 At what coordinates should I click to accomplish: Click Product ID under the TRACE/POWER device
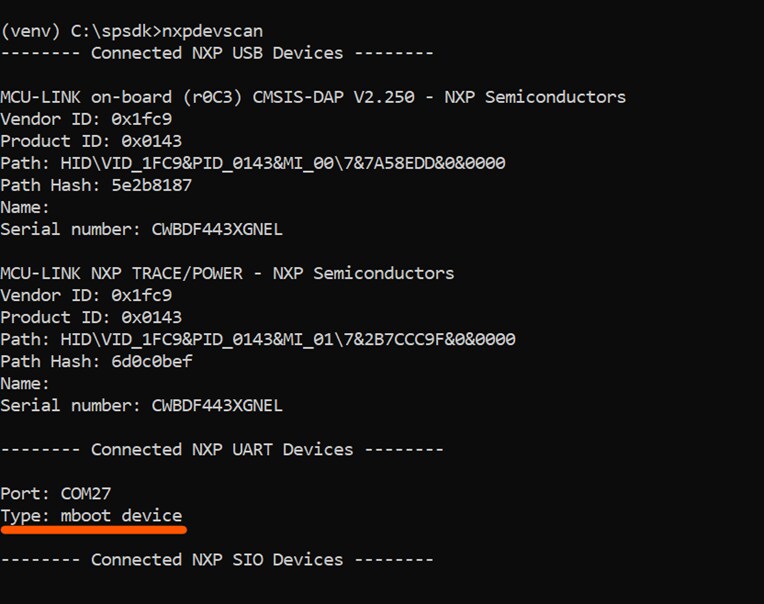[x=91, y=317]
